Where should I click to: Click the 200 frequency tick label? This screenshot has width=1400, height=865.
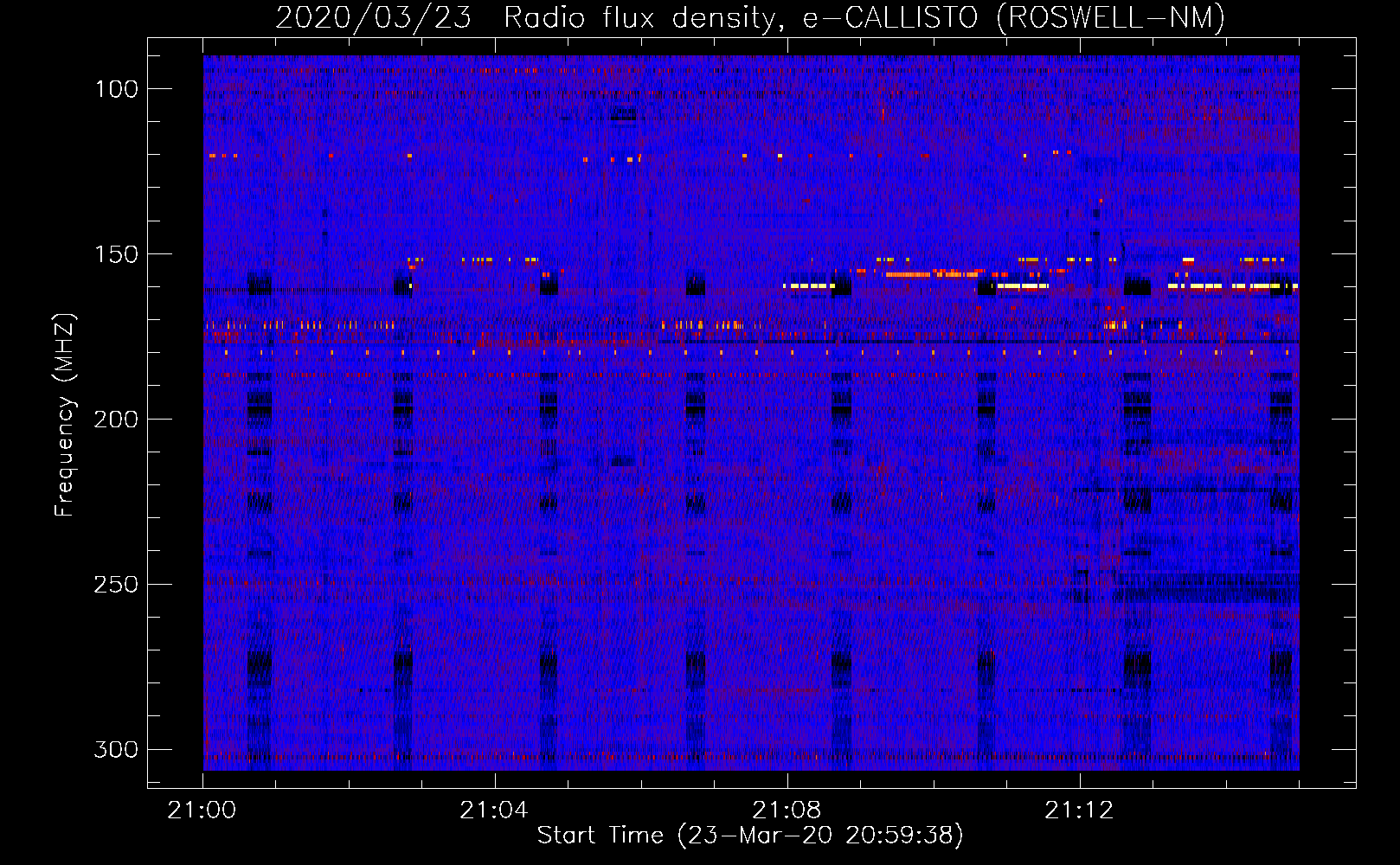[x=116, y=420]
